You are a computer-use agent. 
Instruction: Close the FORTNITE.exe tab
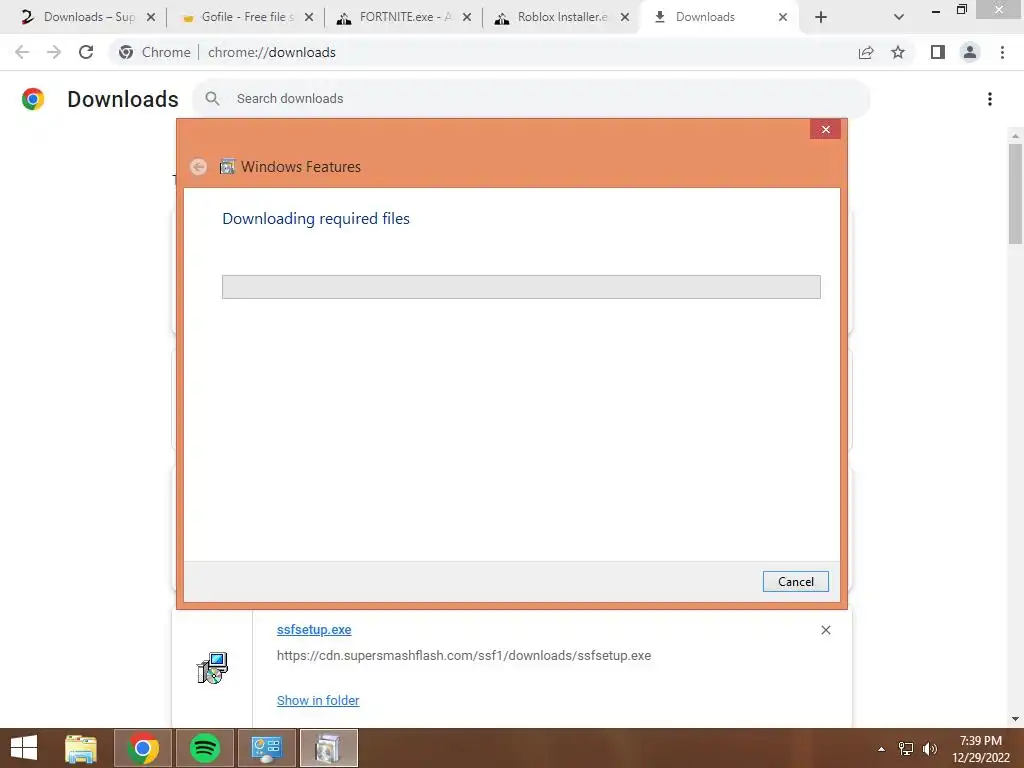[467, 18]
